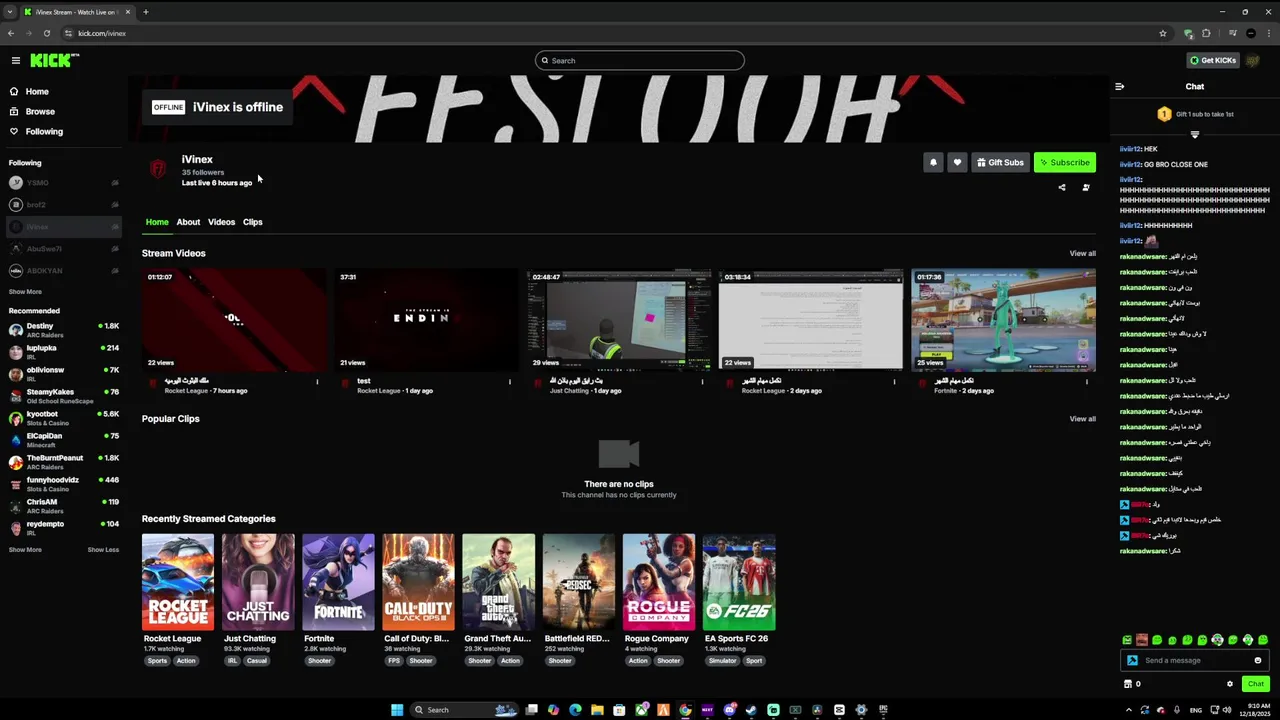
Task: Open Steam from taskbar
Action: click(750, 710)
